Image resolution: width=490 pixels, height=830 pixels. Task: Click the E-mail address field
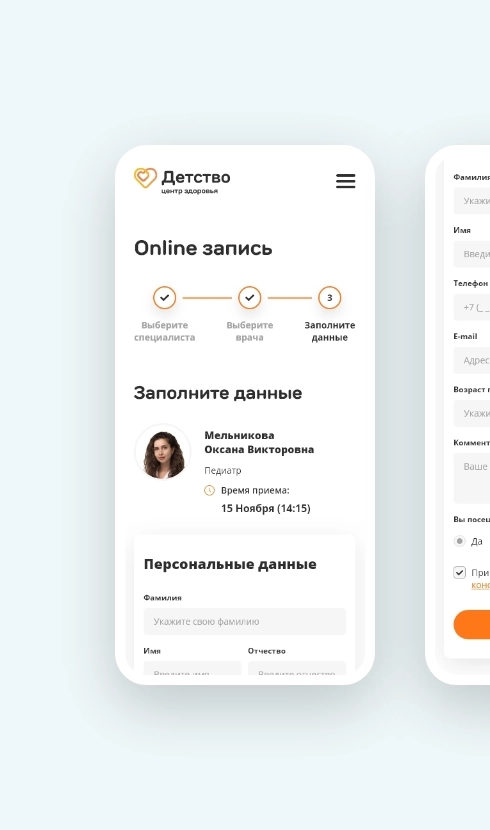click(x=471, y=360)
